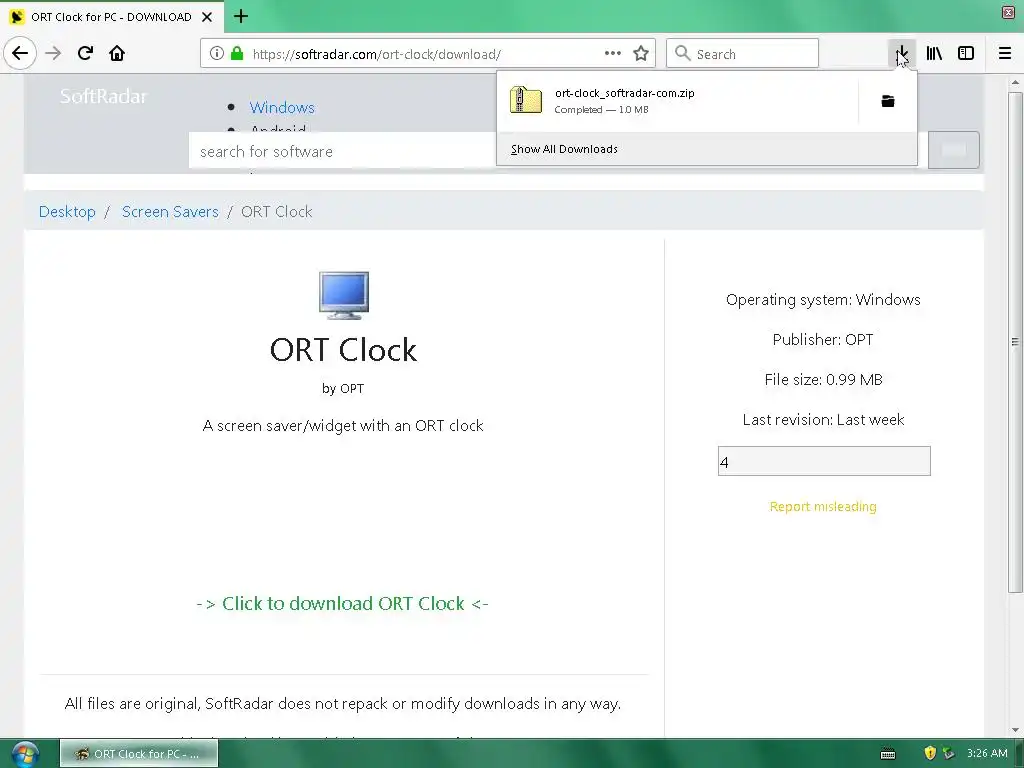Click scrollbar down arrow

1015,730
